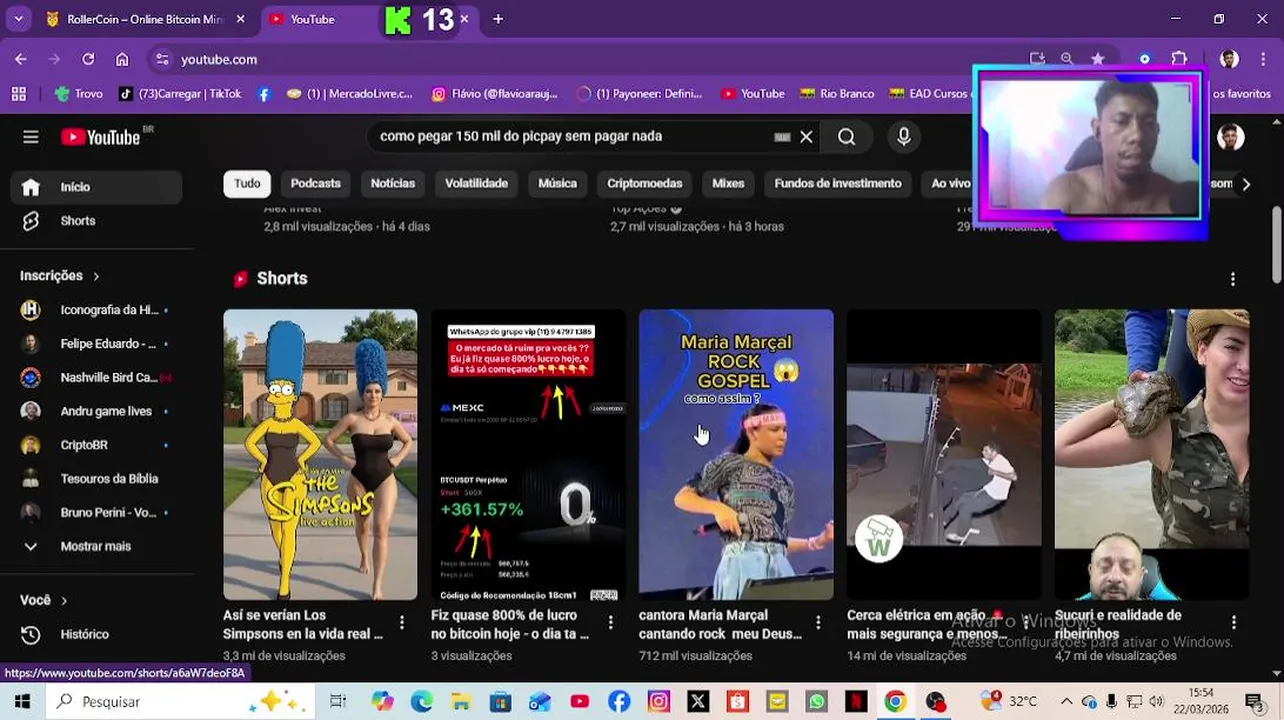The image size is (1284, 720).
Task: Open Facebook from the taskbar
Action: (619, 701)
